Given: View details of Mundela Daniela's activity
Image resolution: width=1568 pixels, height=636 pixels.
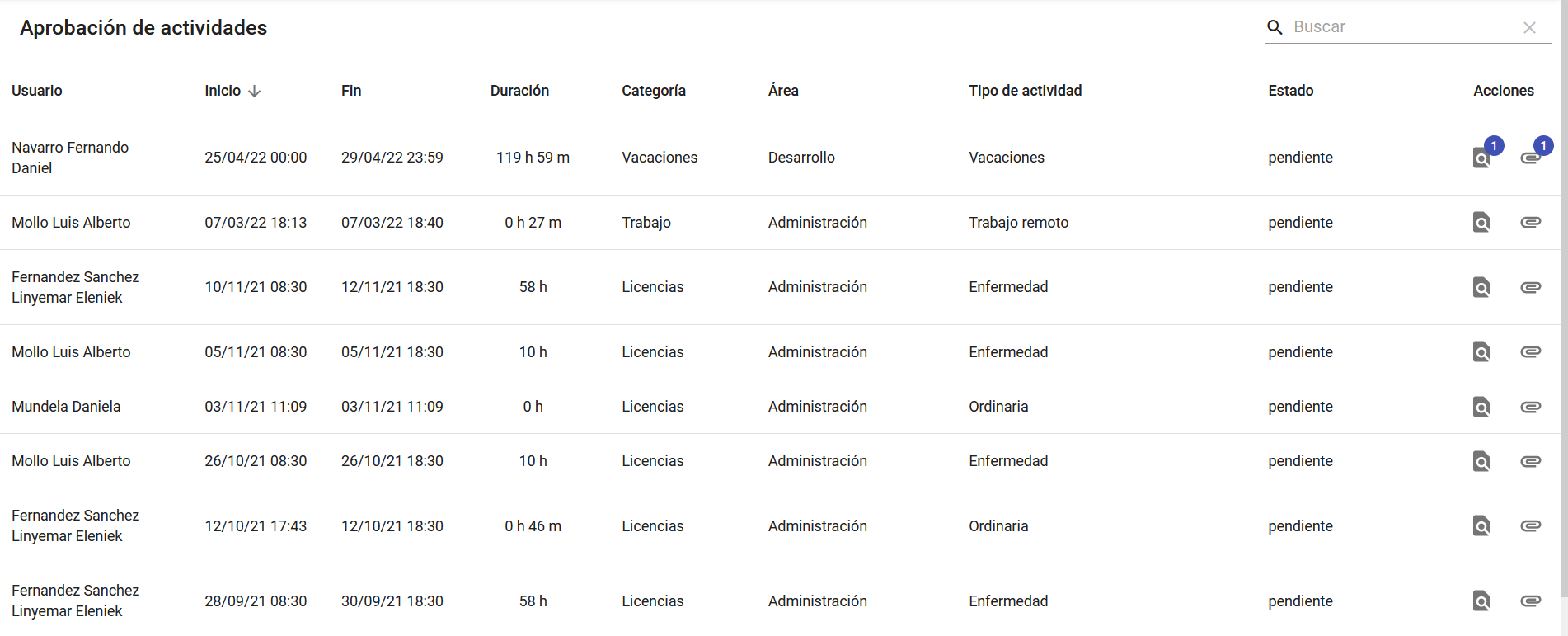Looking at the screenshot, I should tap(1481, 407).
